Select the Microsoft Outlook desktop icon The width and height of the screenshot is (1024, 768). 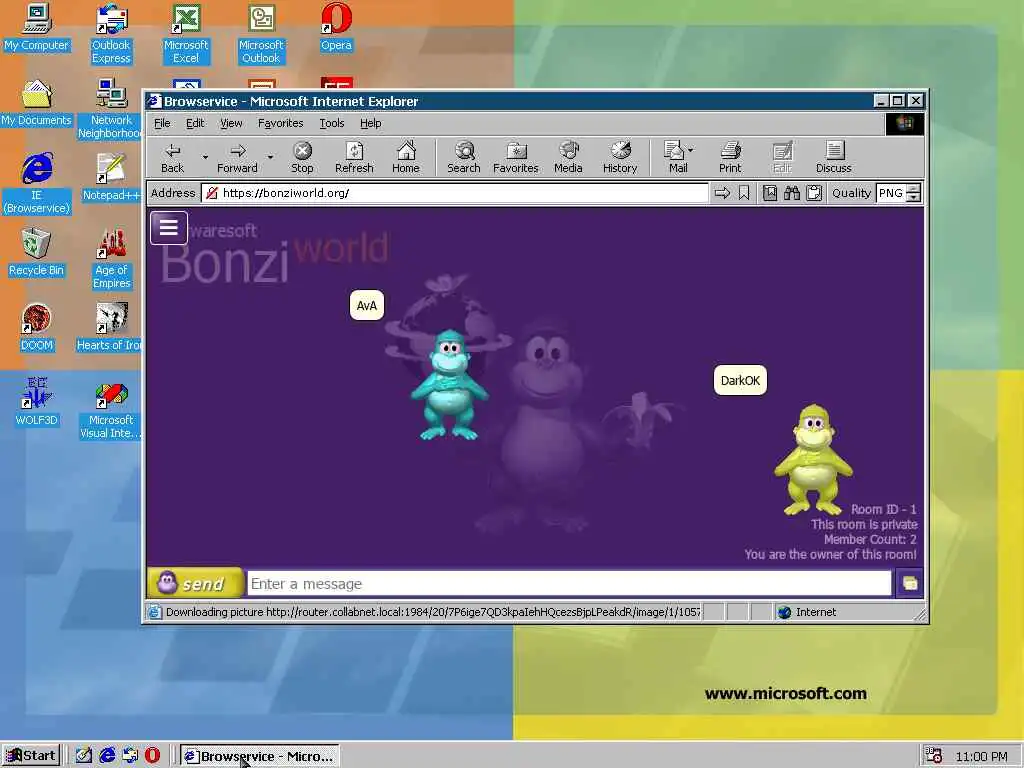(x=261, y=34)
